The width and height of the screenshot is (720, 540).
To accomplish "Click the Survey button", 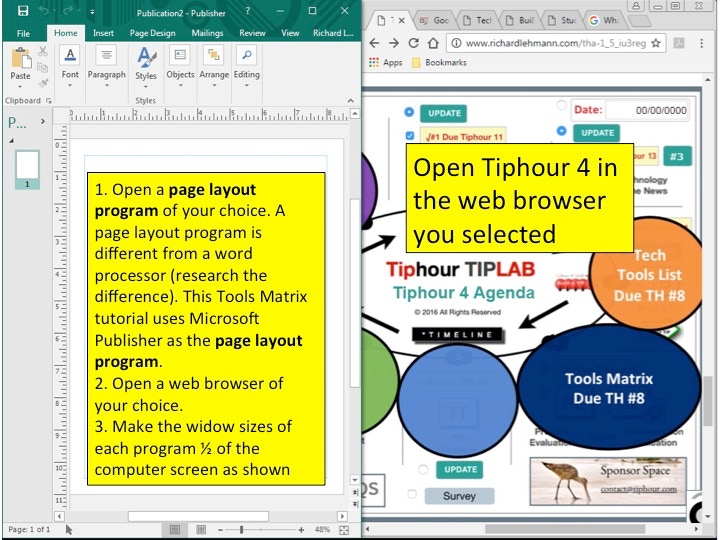I will tap(459, 496).
